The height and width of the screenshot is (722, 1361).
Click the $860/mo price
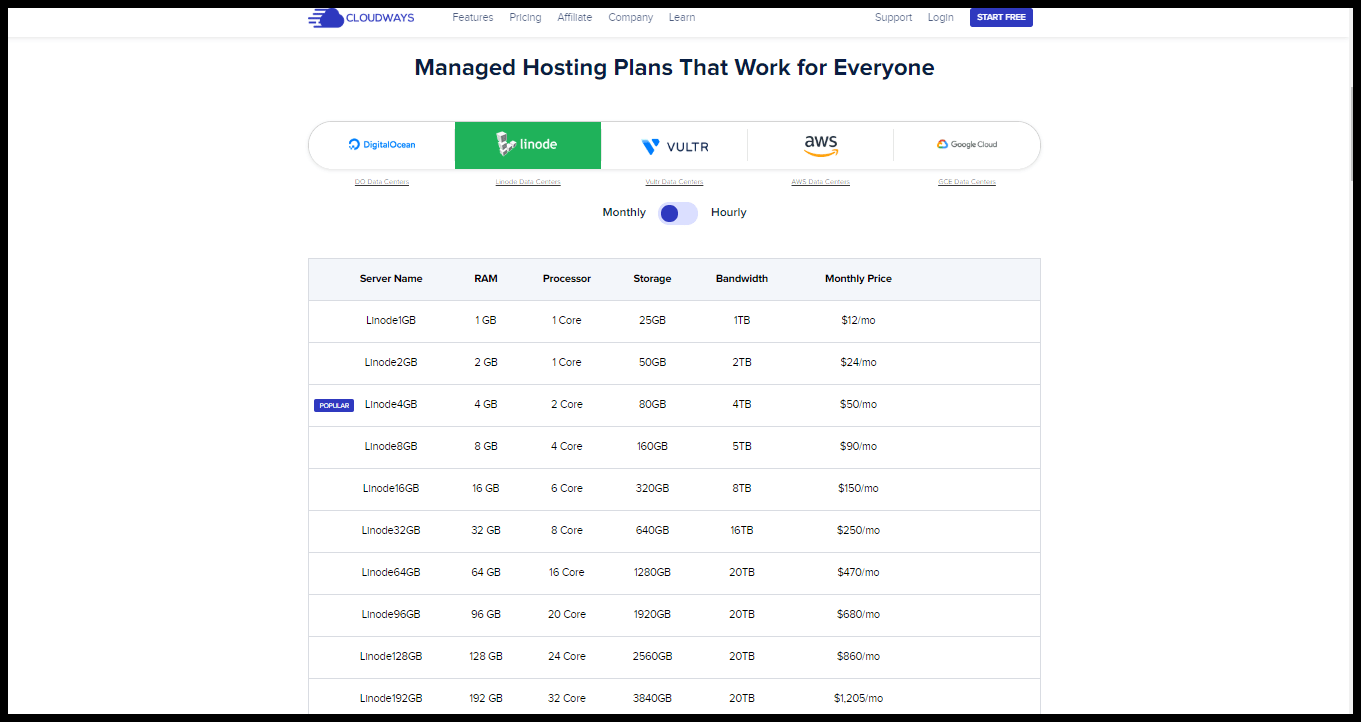(858, 657)
